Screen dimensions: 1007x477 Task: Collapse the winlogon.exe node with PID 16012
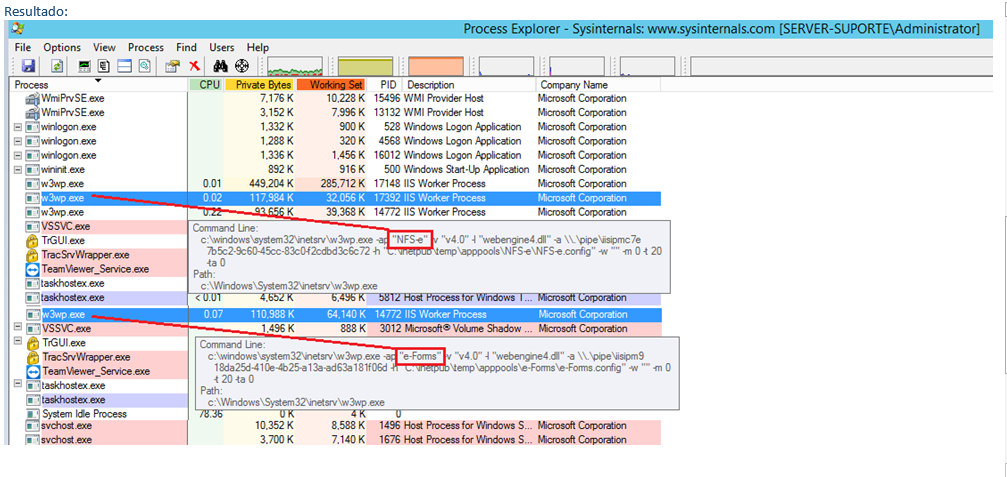(x=17, y=156)
